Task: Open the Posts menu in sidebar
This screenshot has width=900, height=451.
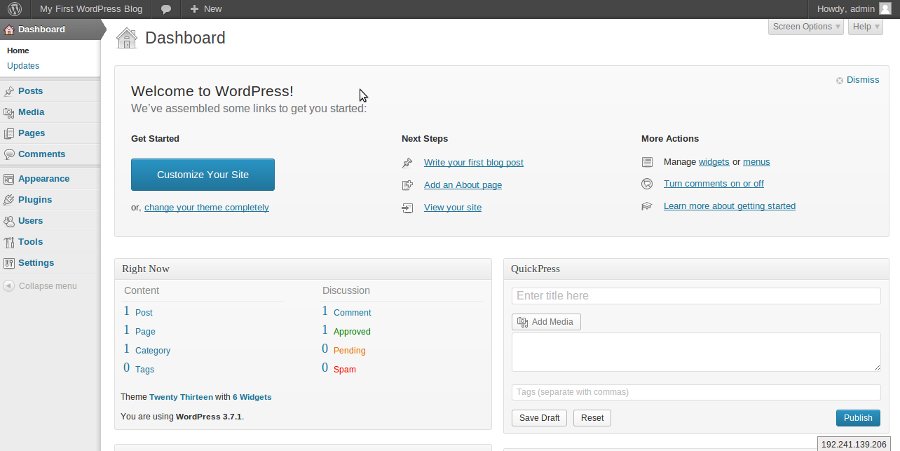Action: 30,91
